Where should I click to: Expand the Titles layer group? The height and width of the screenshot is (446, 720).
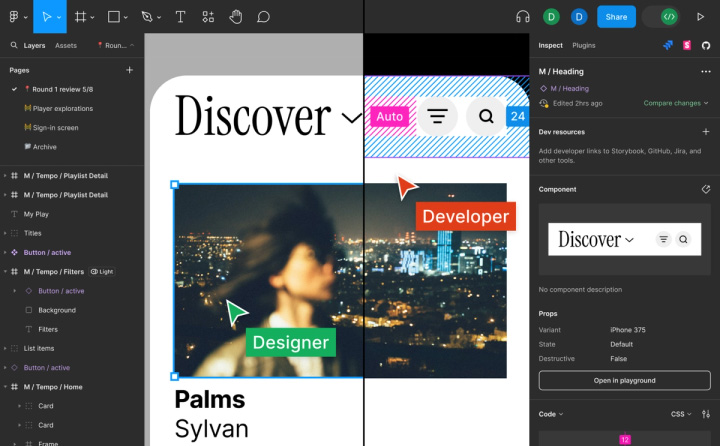(x=5, y=233)
